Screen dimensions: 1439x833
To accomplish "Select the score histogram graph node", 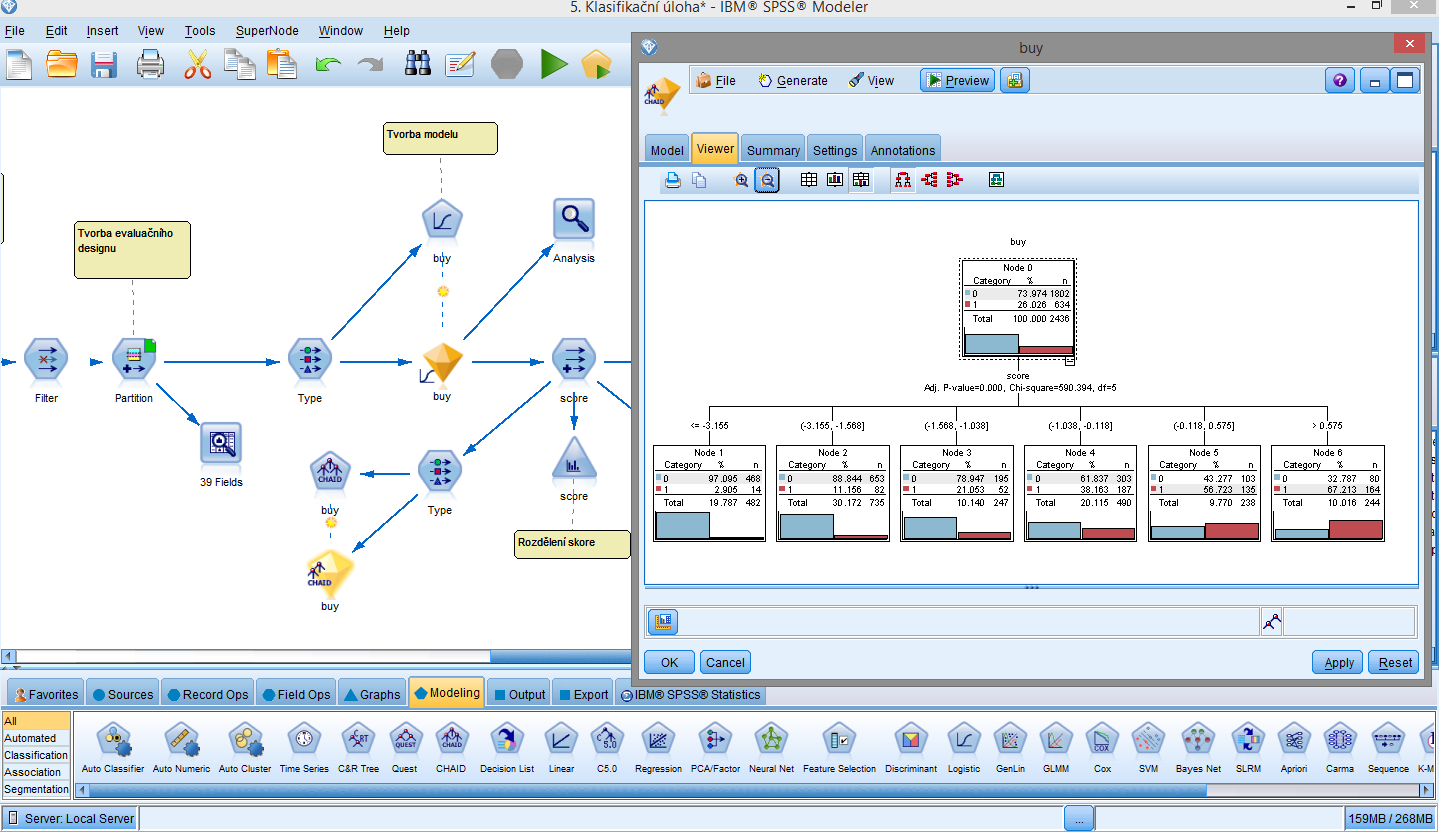I will pos(574,458).
